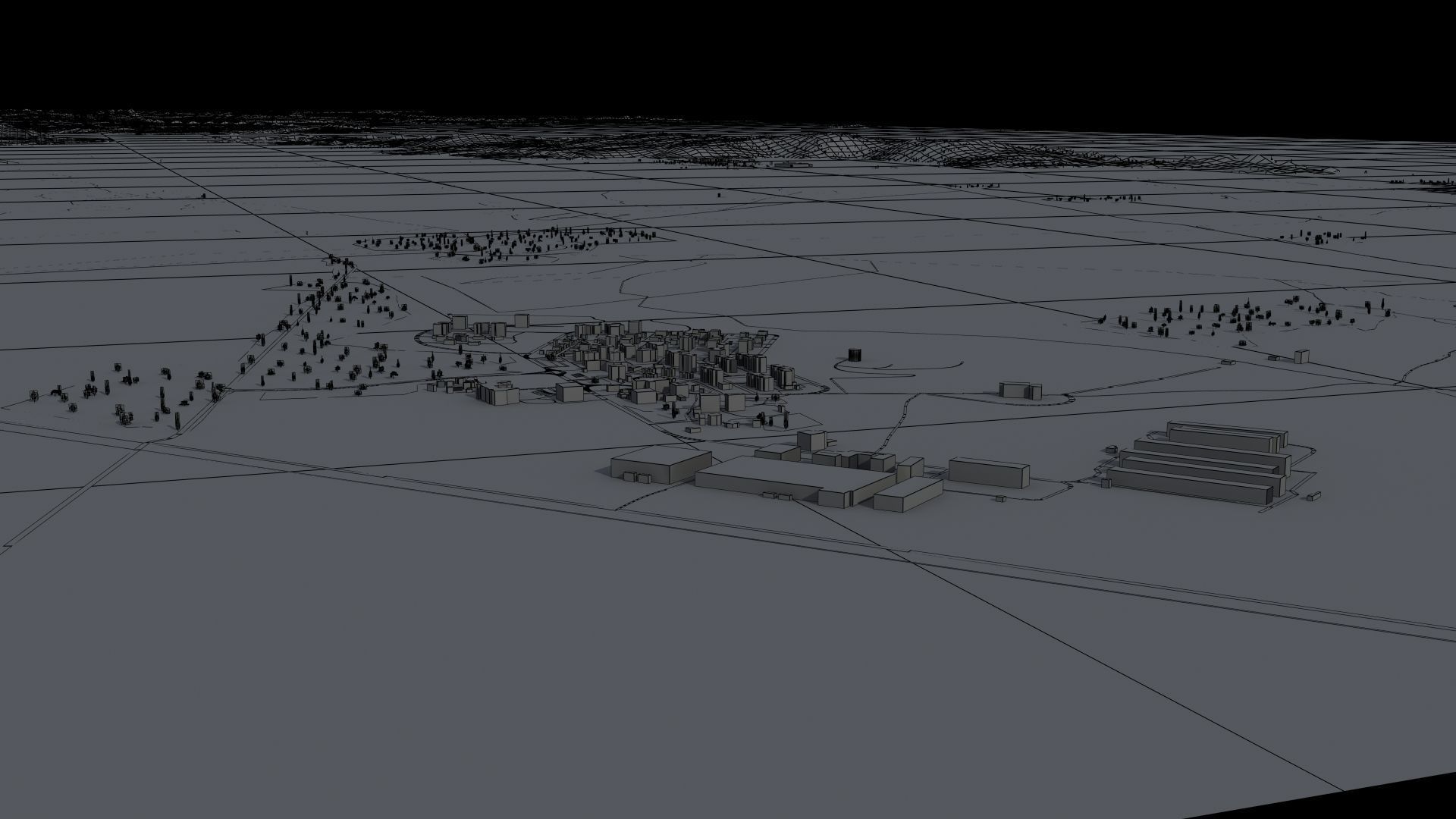
Task: Click the standalone long building beside the warehouse complex
Action: [x=990, y=472]
